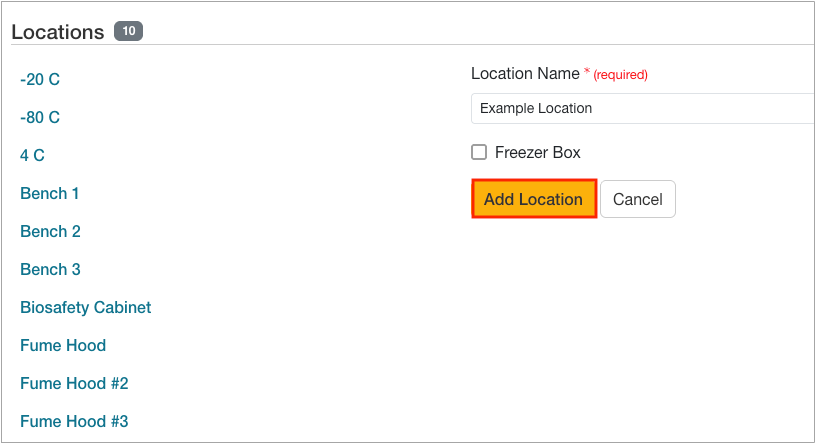
Task: Open Fume Hood #2 location
Action: click(74, 384)
